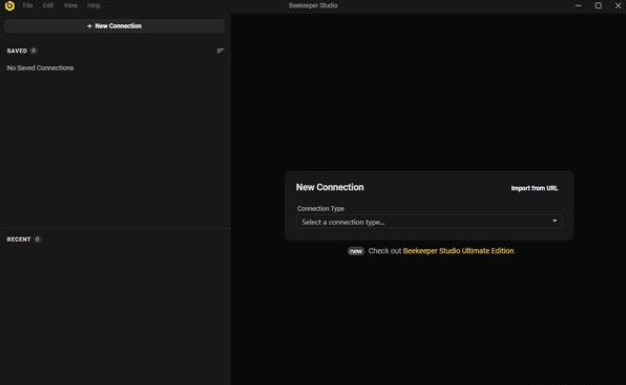Click the Beekeeper Studio logo icon
This screenshot has width=626, height=385.
pyautogui.click(x=10, y=6)
